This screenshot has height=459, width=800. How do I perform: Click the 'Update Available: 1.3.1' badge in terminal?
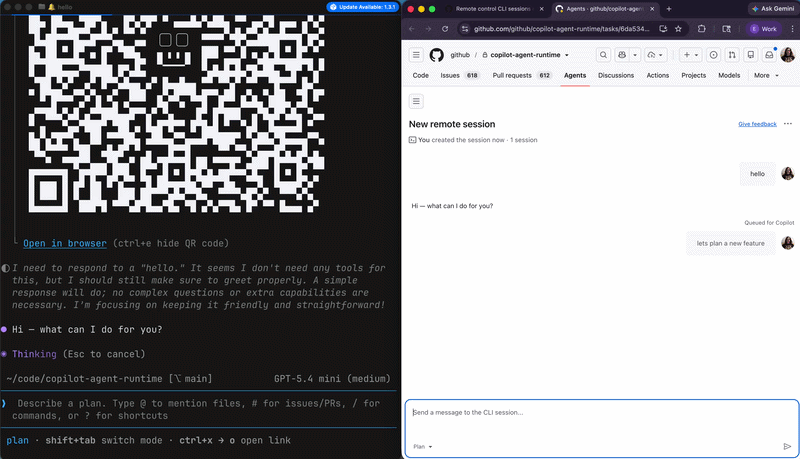(x=362, y=7)
